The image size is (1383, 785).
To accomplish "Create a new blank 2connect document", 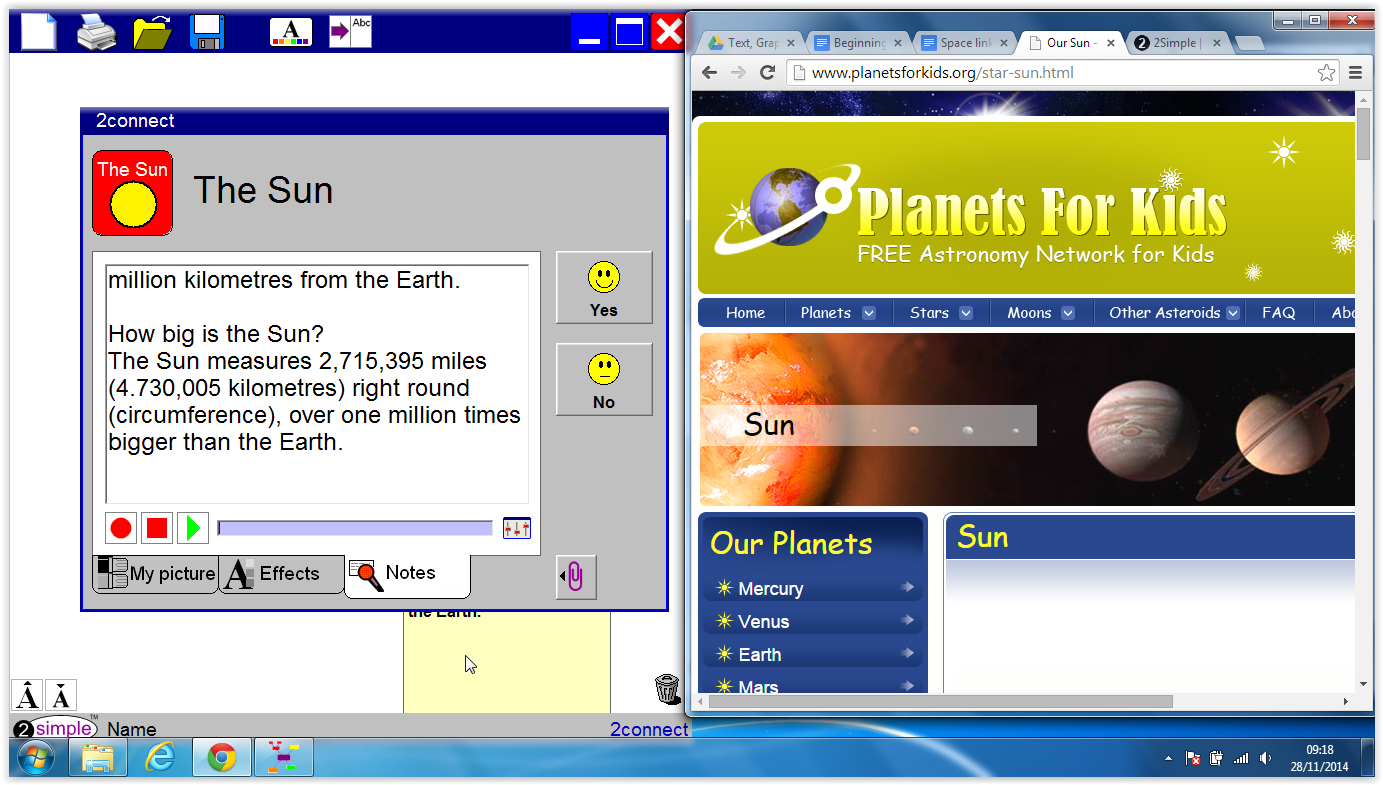I will point(38,31).
